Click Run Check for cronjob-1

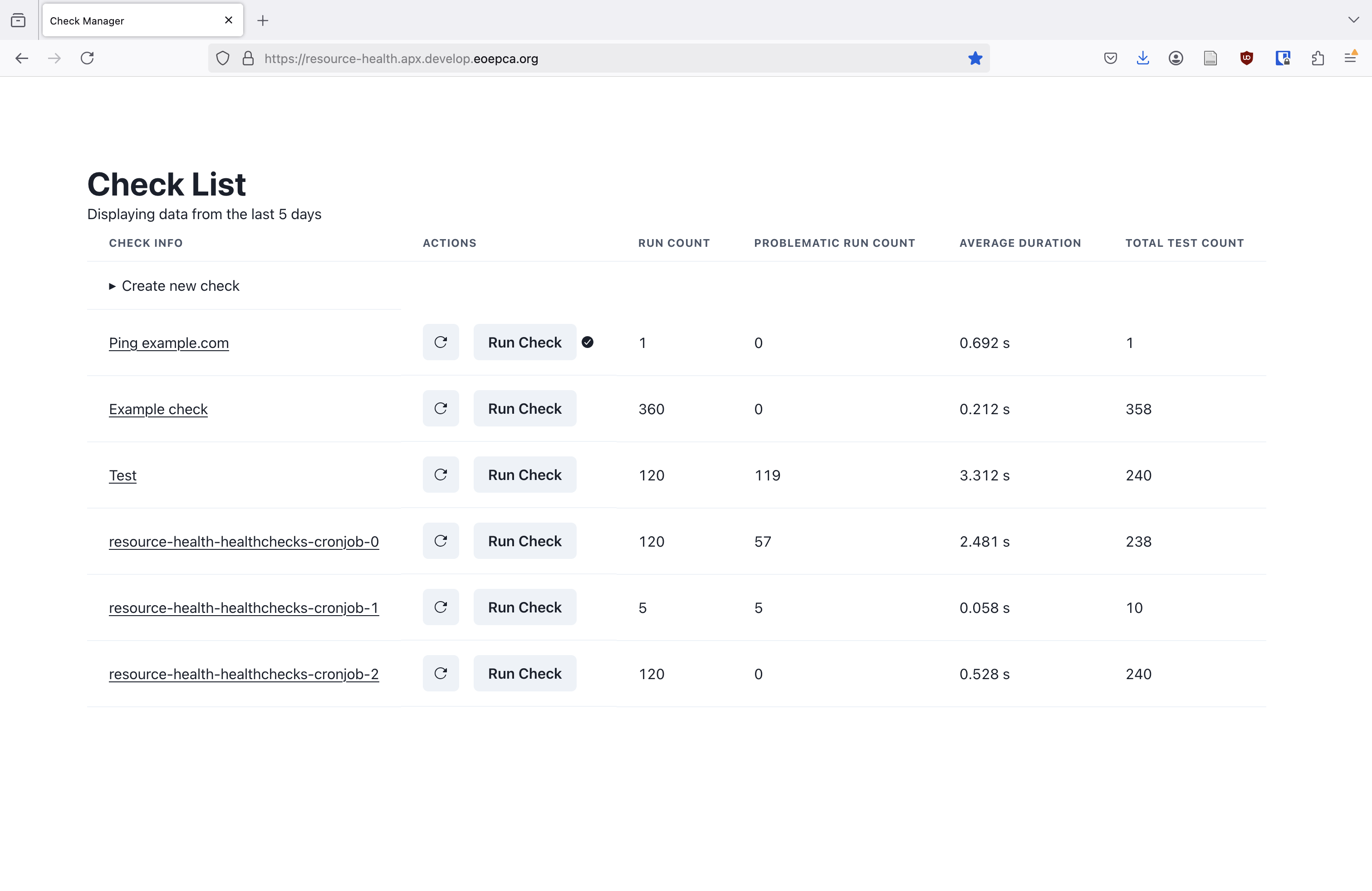524,607
